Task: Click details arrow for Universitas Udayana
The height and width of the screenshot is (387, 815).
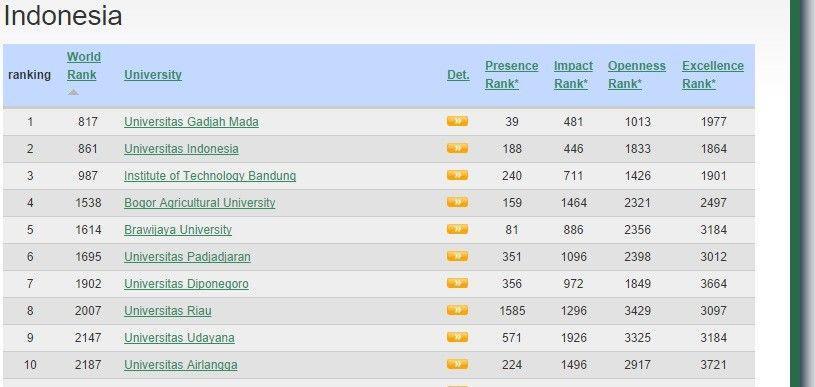Action: click(457, 337)
